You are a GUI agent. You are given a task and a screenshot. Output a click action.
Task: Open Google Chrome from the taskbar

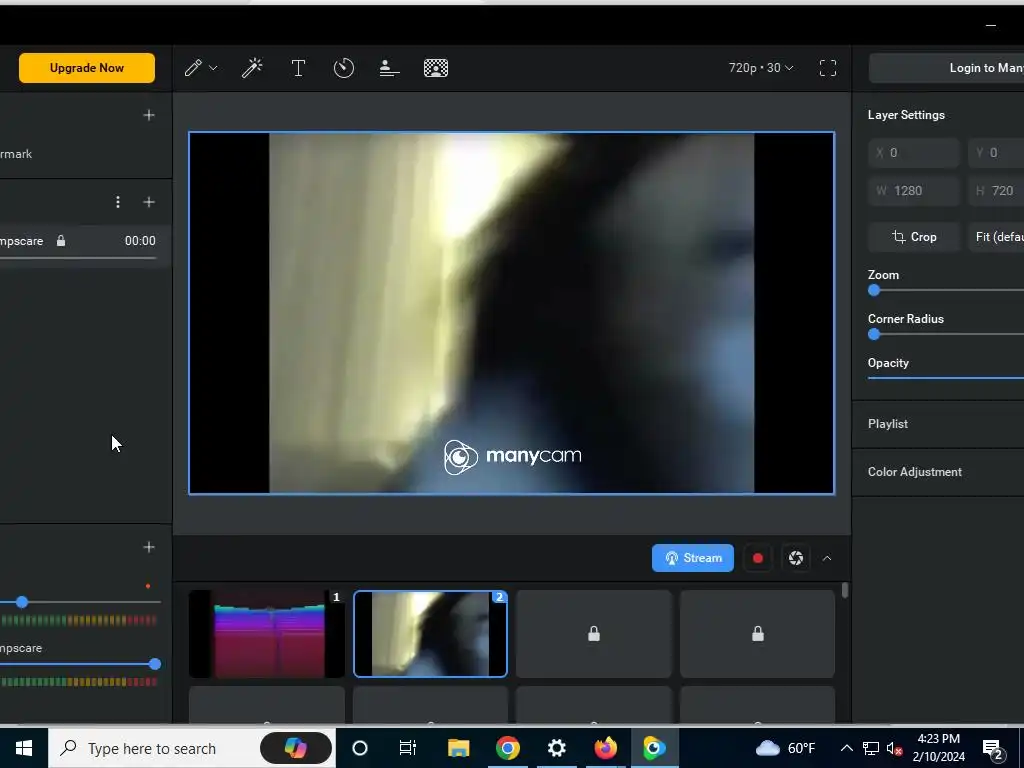point(507,748)
